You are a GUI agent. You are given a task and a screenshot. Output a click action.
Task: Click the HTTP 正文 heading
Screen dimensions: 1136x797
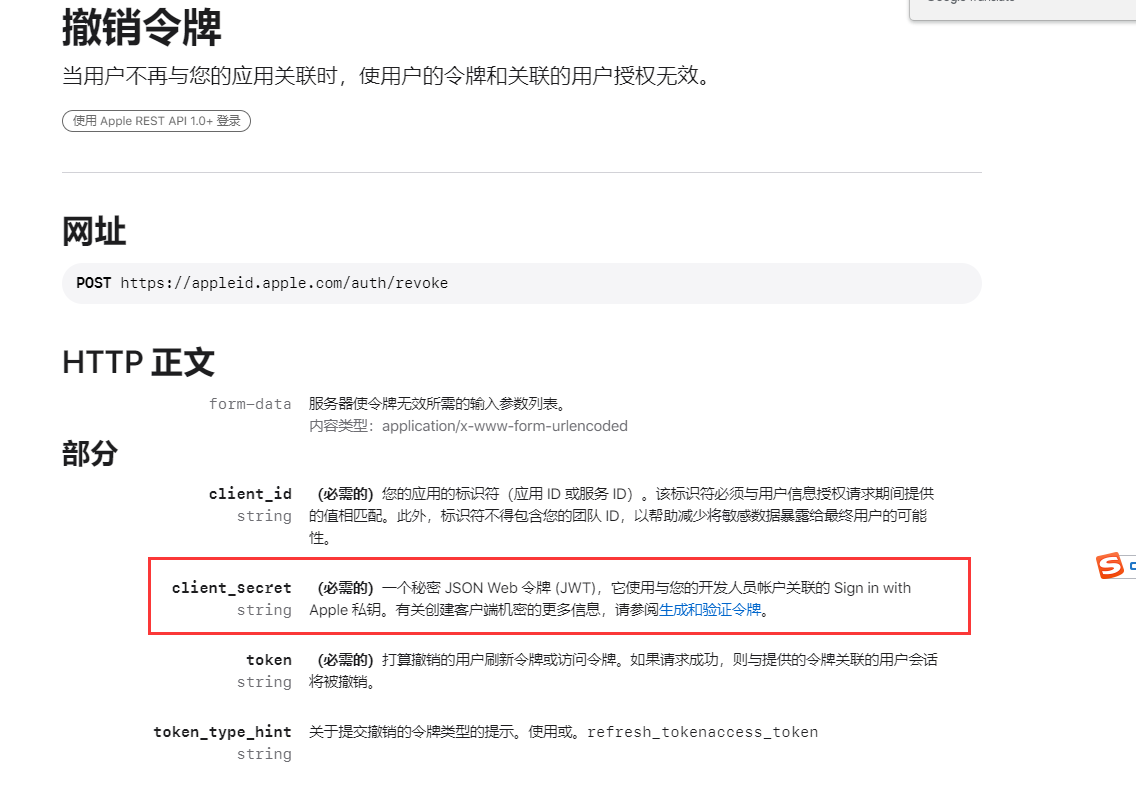[138, 362]
